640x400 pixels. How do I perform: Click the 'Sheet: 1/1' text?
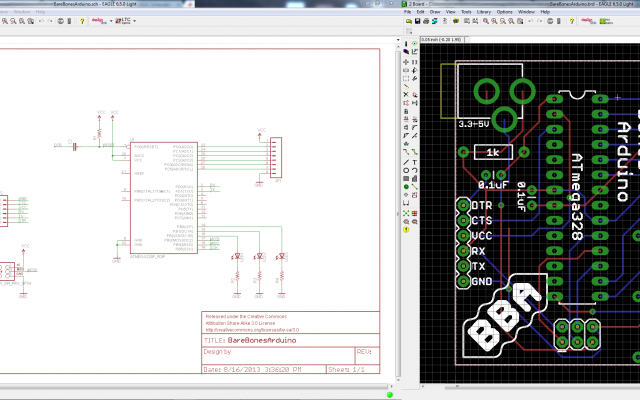tap(346, 369)
